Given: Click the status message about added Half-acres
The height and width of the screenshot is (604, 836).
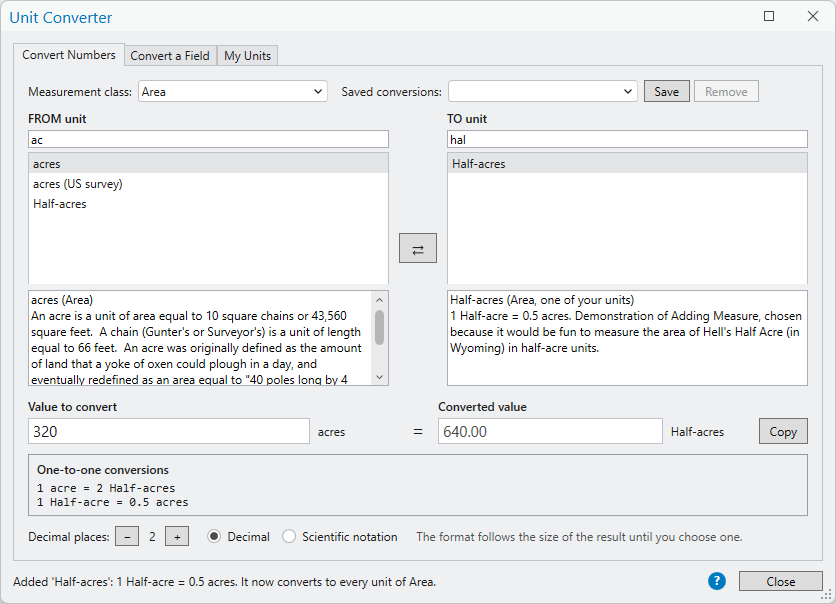Looking at the screenshot, I should click(x=224, y=582).
